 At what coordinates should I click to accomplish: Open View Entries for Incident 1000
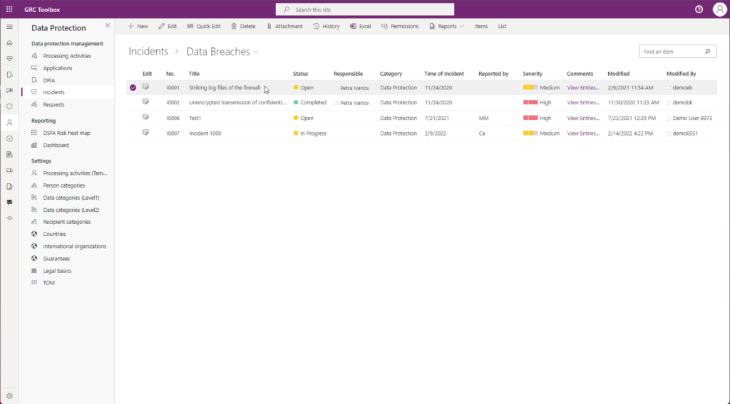click(x=583, y=134)
